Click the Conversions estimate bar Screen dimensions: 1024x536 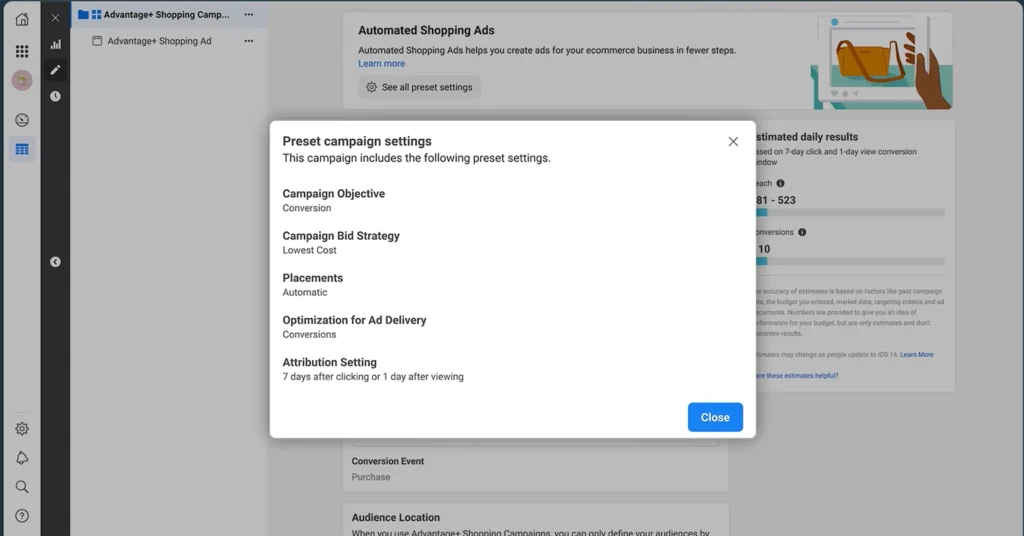[x=850, y=261]
